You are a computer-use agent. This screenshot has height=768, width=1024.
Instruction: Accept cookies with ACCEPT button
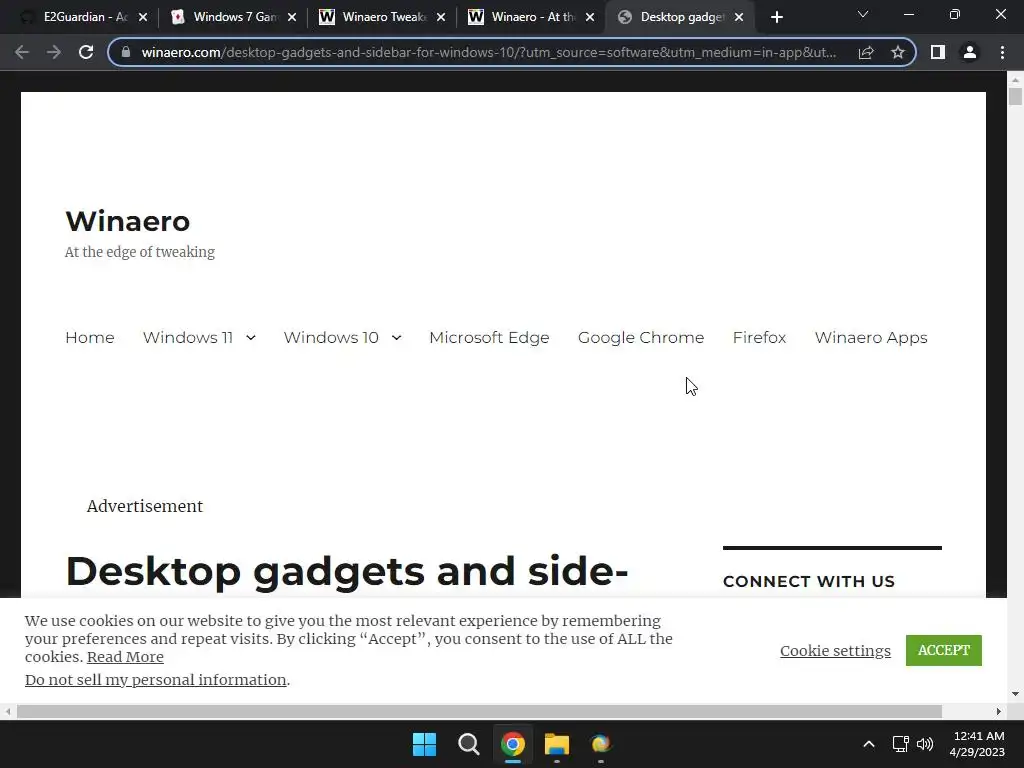pyautogui.click(x=944, y=650)
